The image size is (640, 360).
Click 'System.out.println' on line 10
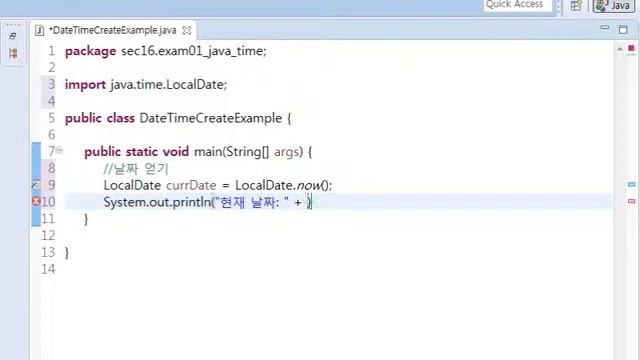(157, 202)
